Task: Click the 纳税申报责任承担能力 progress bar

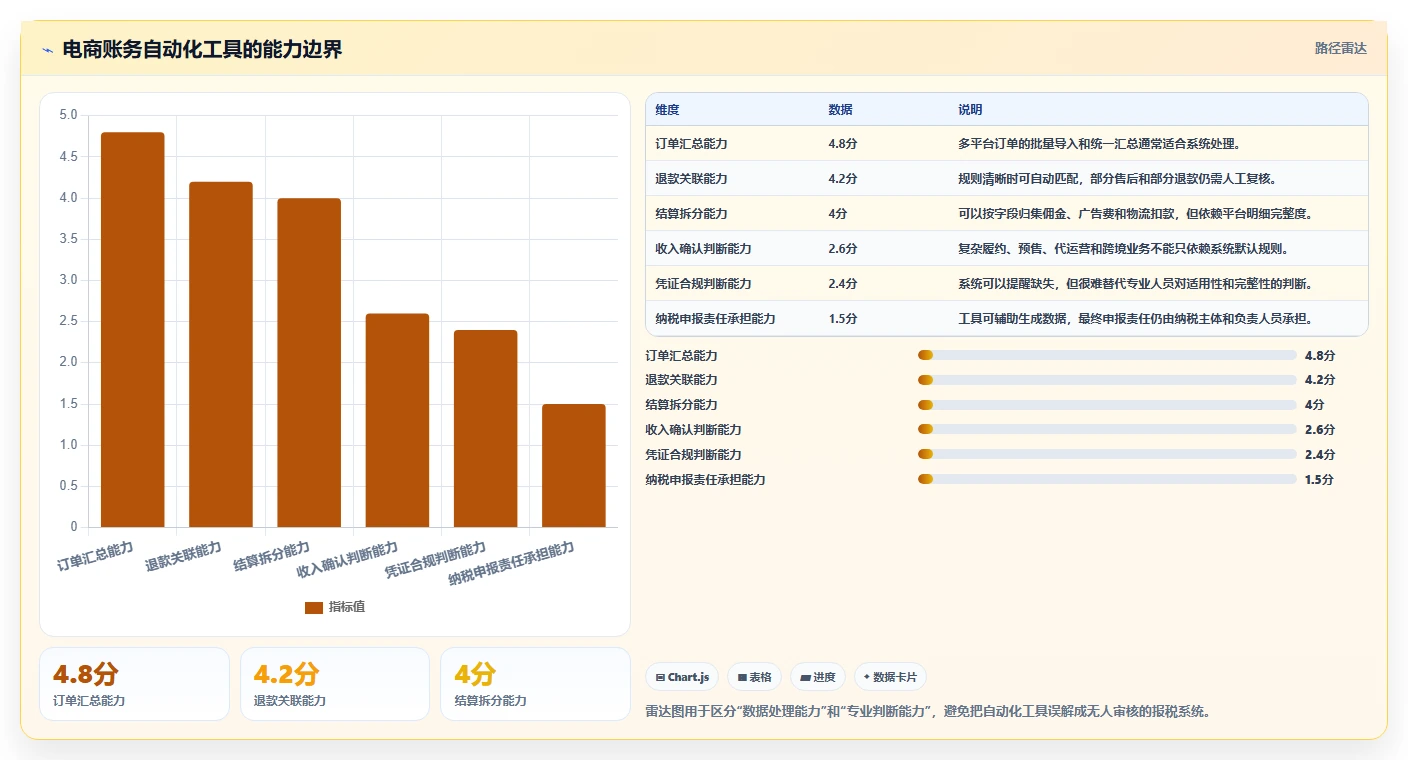Action: pyautogui.click(x=1107, y=480)
